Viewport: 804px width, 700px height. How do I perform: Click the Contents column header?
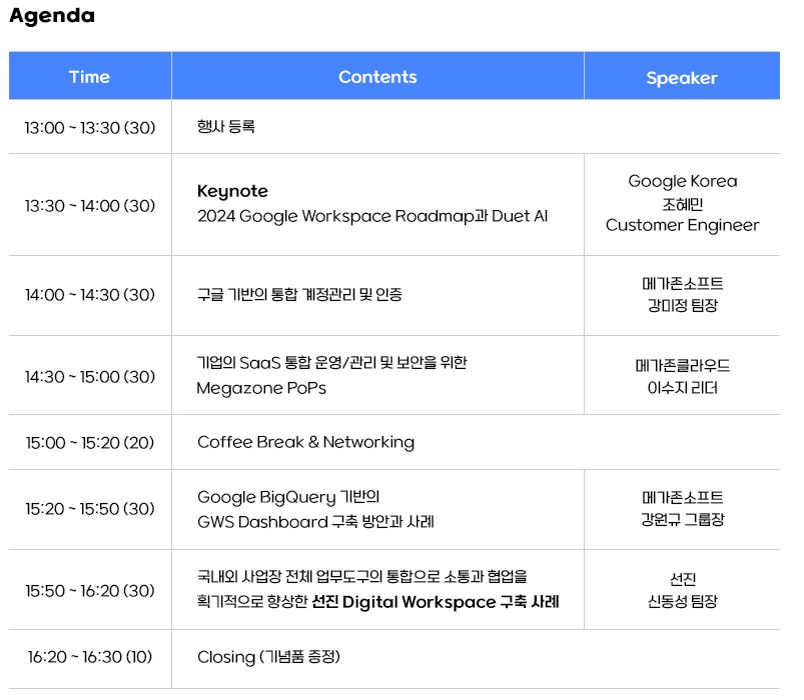pyautogui.click(x=377, y=77)
